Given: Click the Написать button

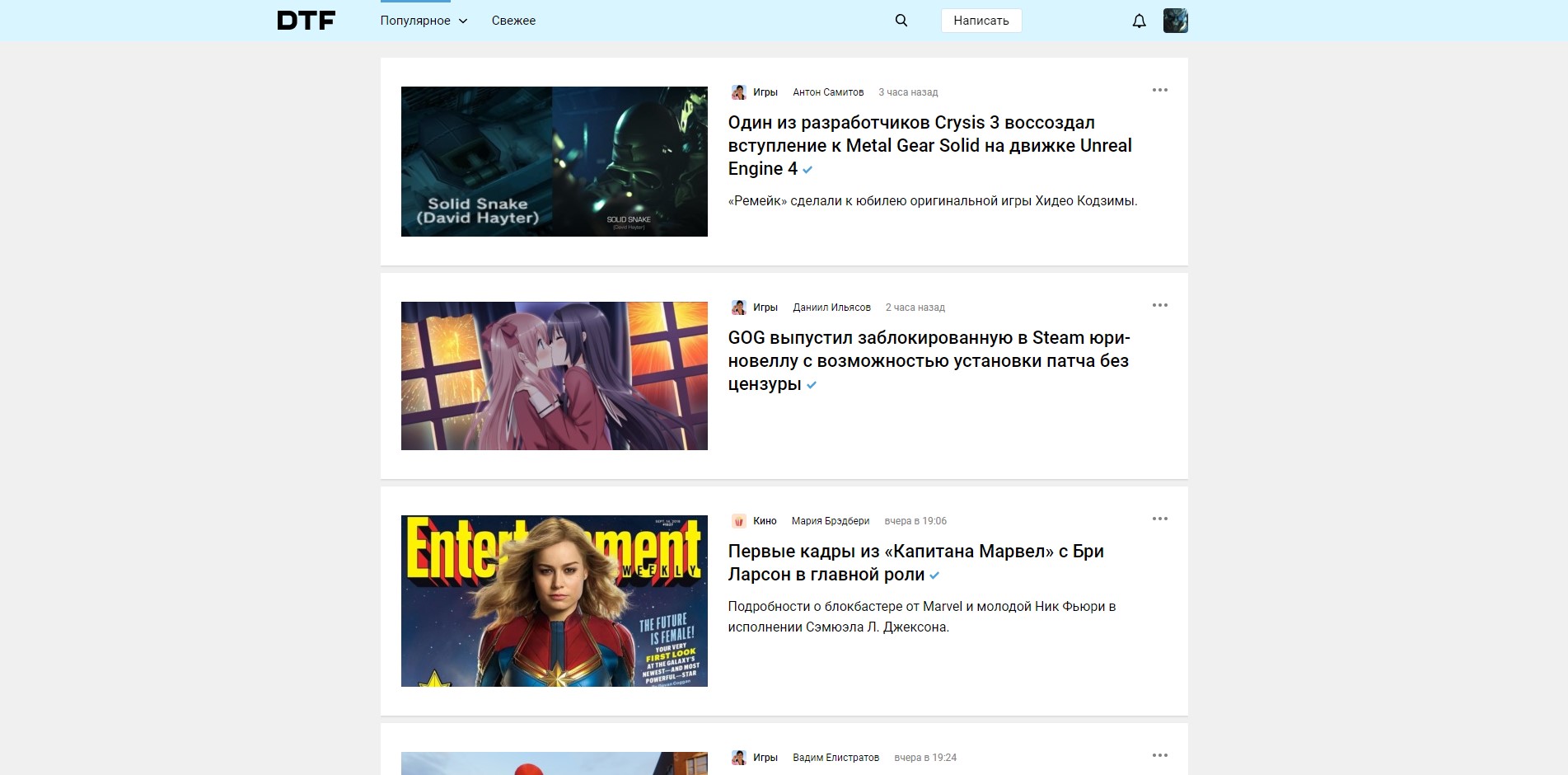Looking at the screenshot, I should click(981, 21).
